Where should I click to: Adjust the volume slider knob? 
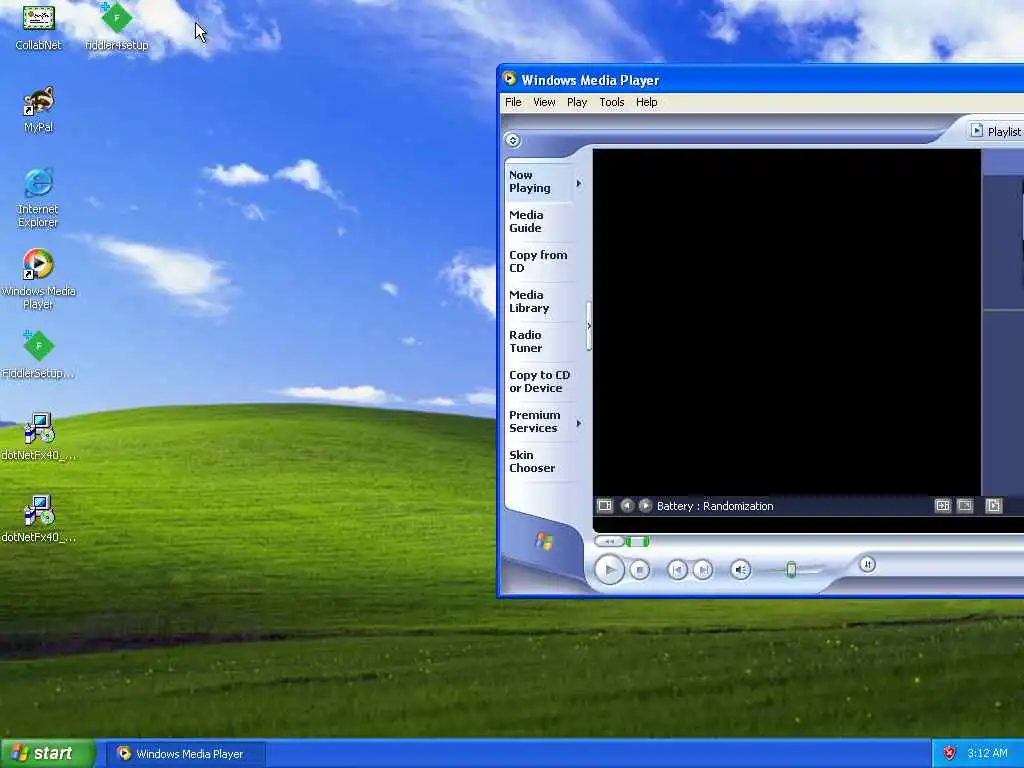[791, 569]
